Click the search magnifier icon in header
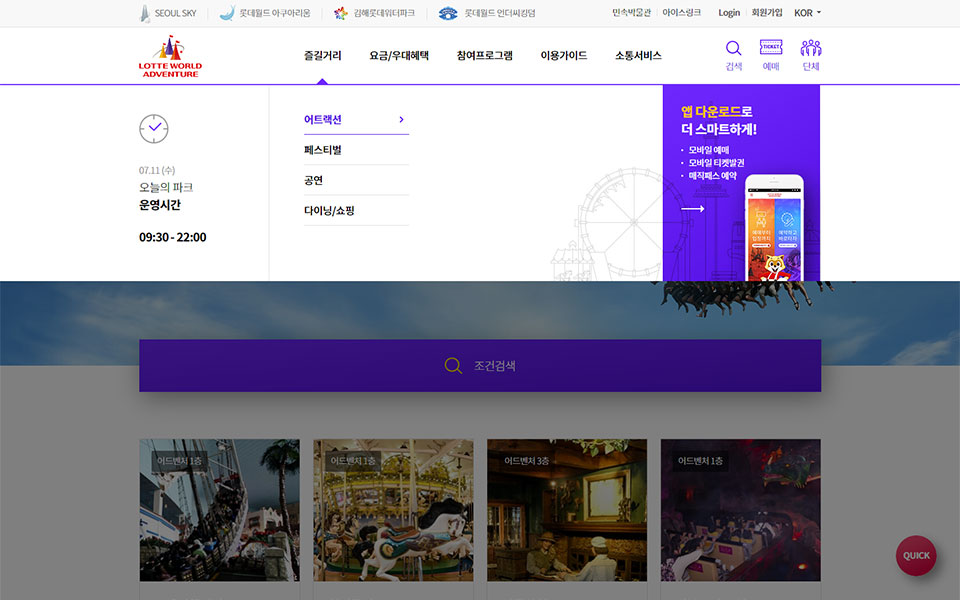 [x=733, y=49]
